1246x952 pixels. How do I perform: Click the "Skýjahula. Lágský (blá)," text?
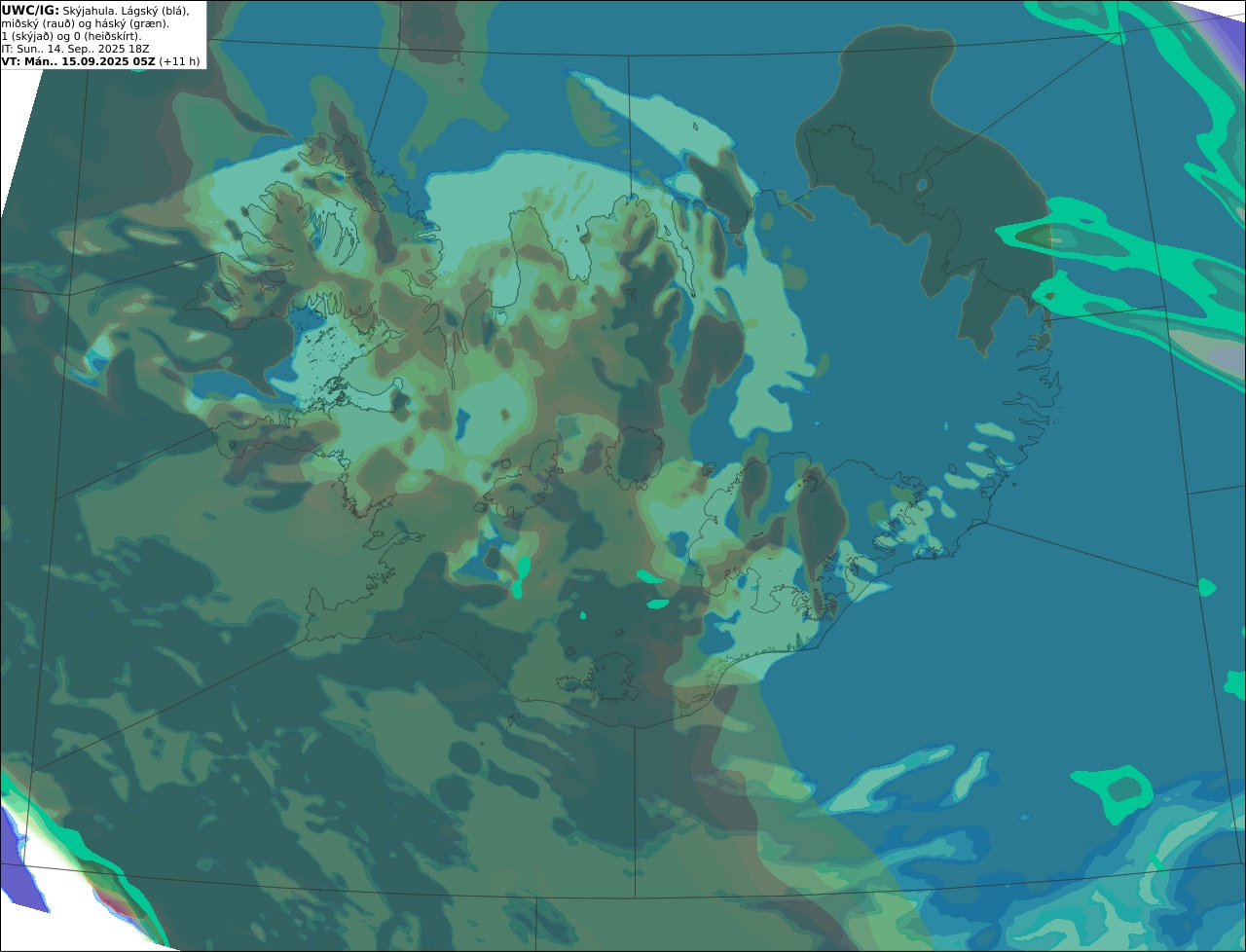127,10
